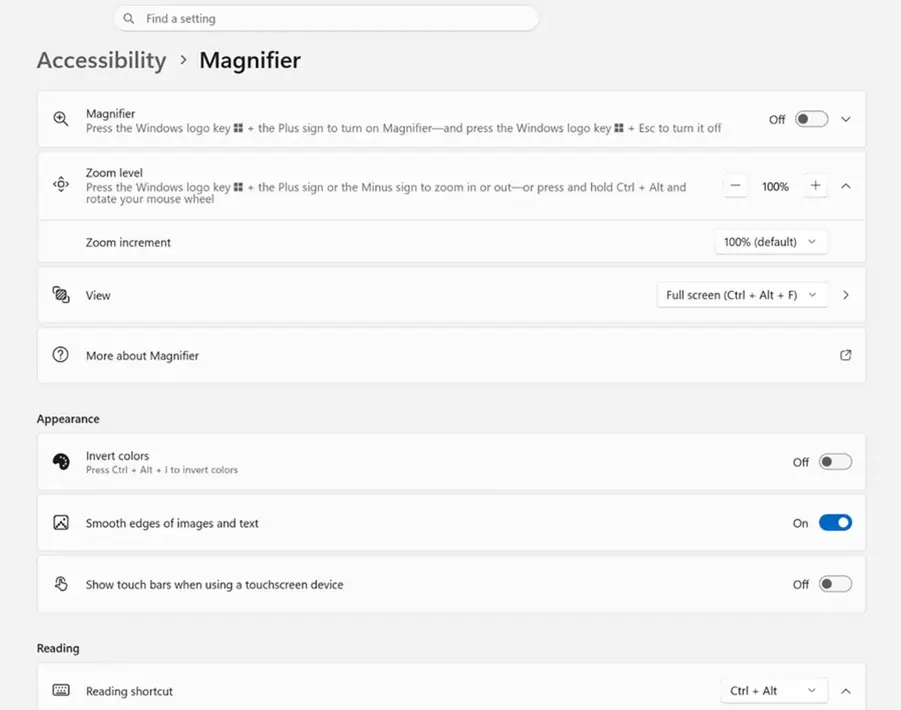Open the Zoom increment 100% dropdown
The width and height of the screenshot is (901, 710).
click(771, 242)
